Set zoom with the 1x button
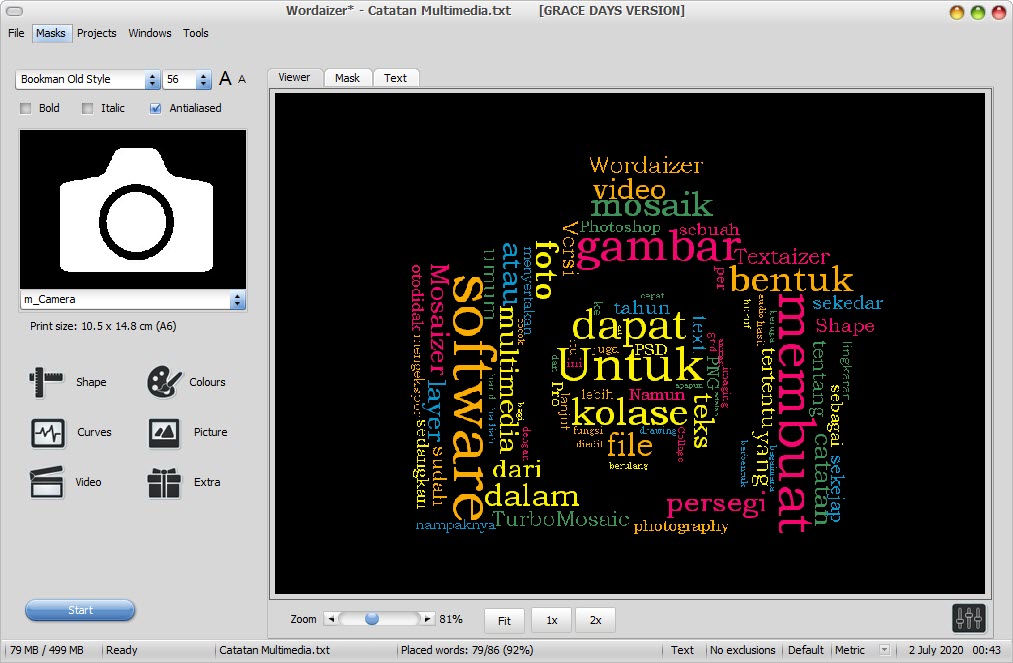The height and width of the screenshot is (663, 1013). (x=552, y=620)
